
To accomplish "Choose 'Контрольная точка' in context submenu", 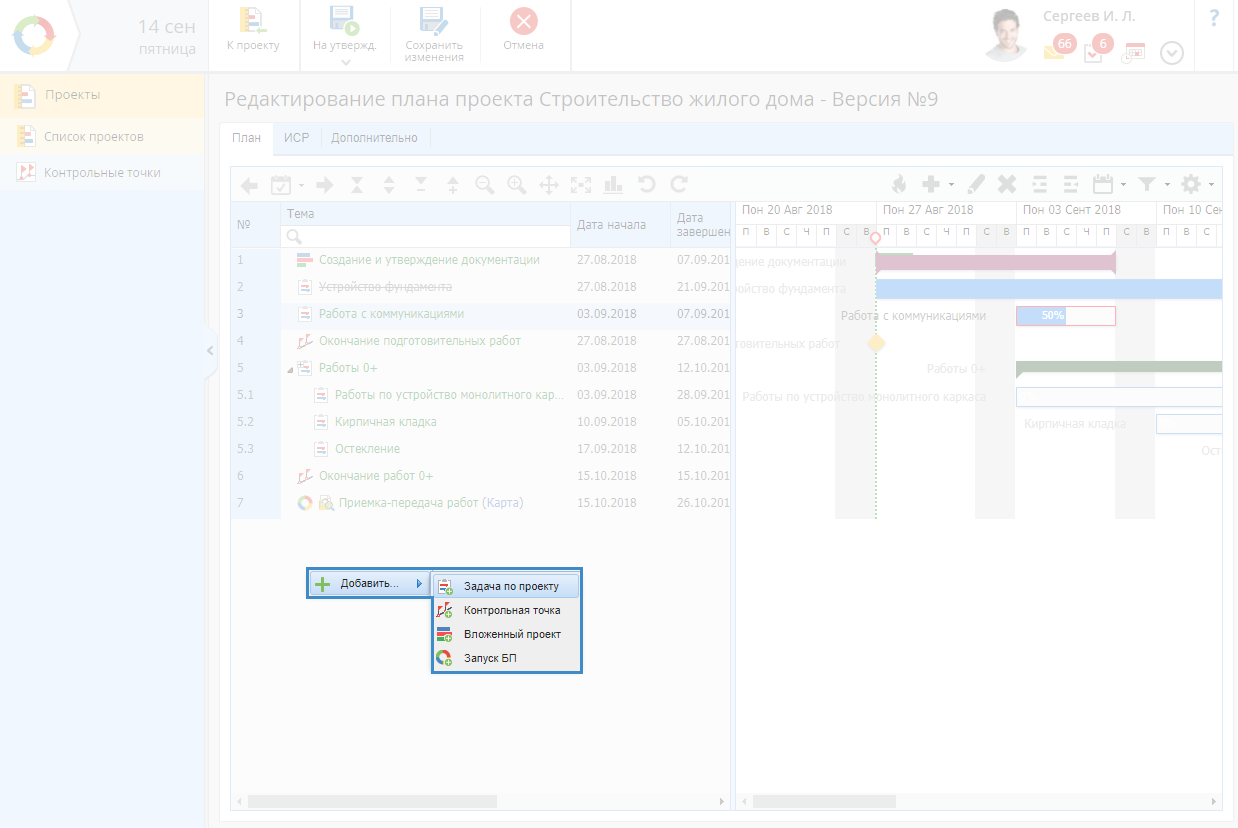I will click(x=511, y=610).
